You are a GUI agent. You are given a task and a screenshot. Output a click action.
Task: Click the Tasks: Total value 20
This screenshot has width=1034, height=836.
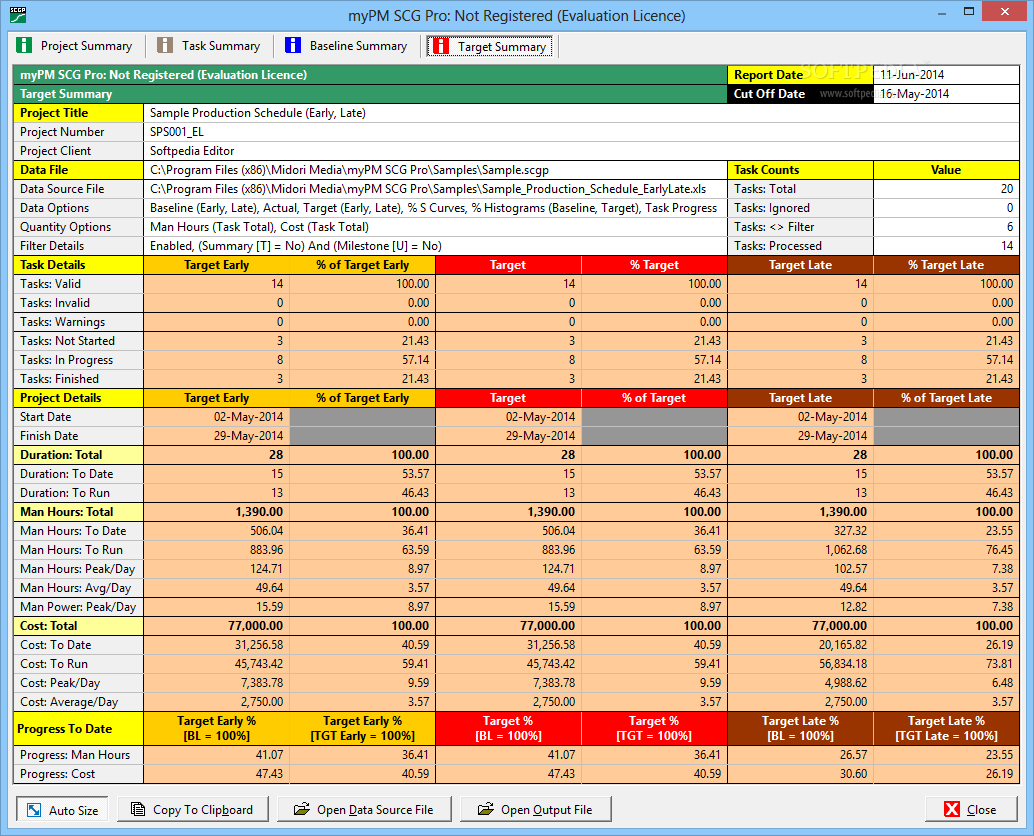[946, 189]
